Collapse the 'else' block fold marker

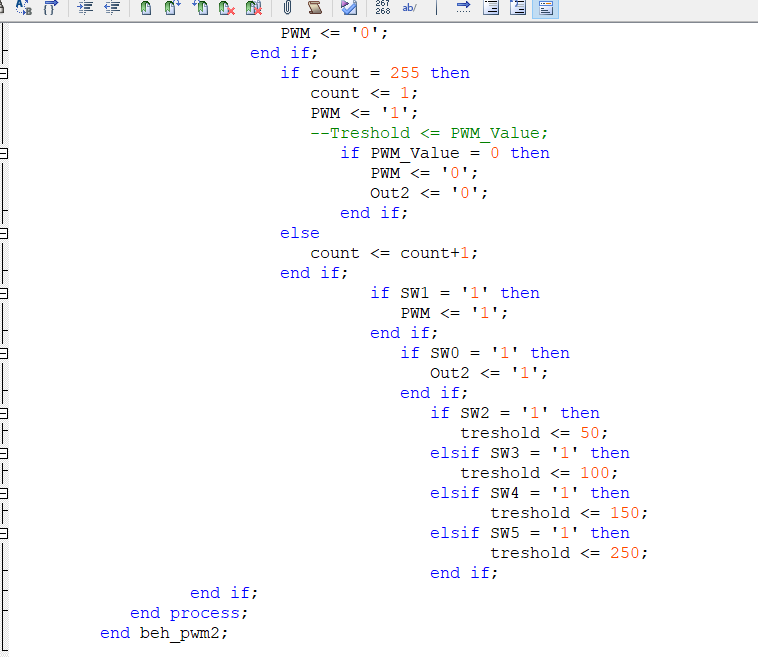3,234
